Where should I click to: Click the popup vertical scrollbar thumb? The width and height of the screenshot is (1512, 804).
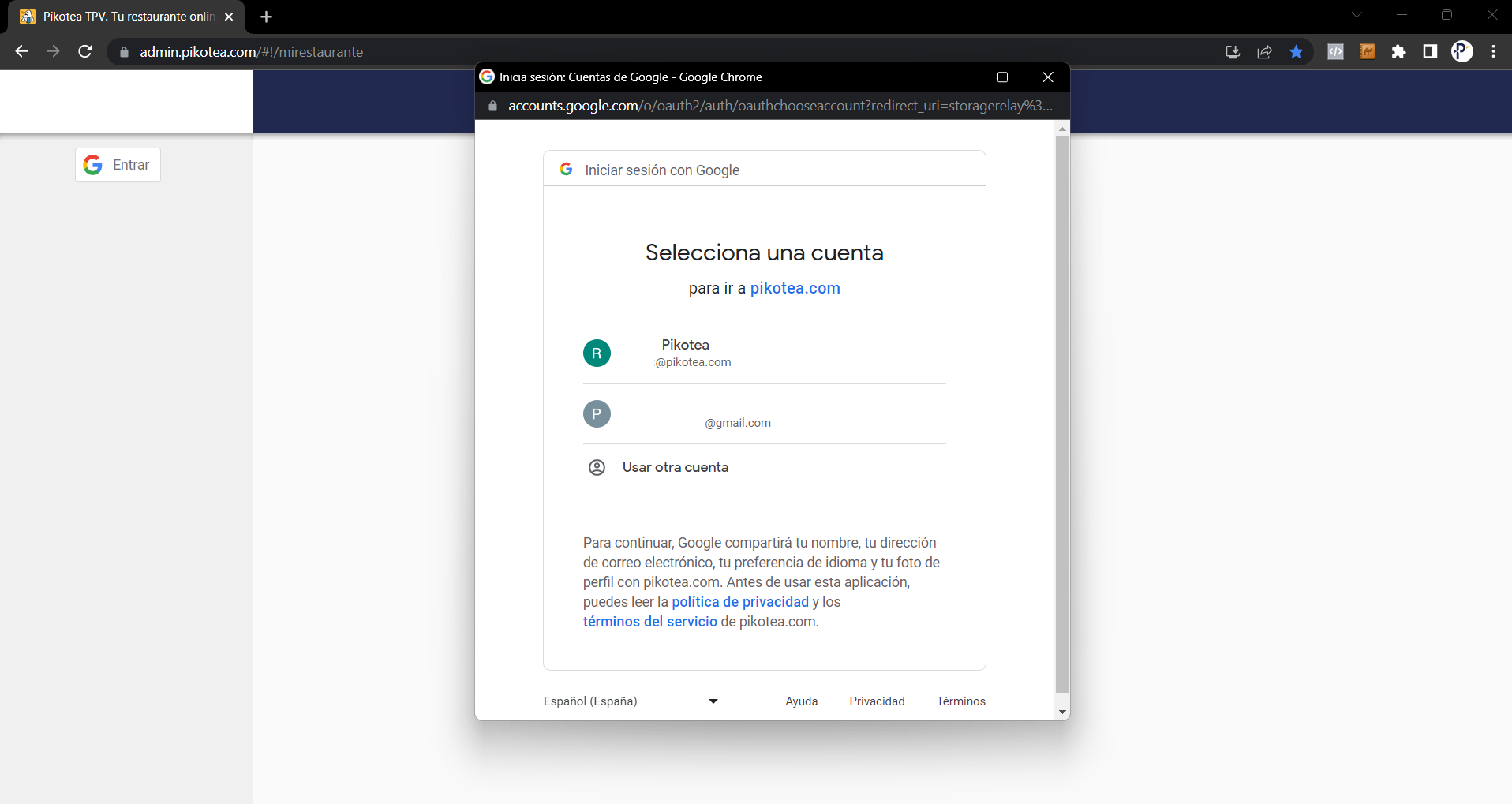(x=1062, y=414)
